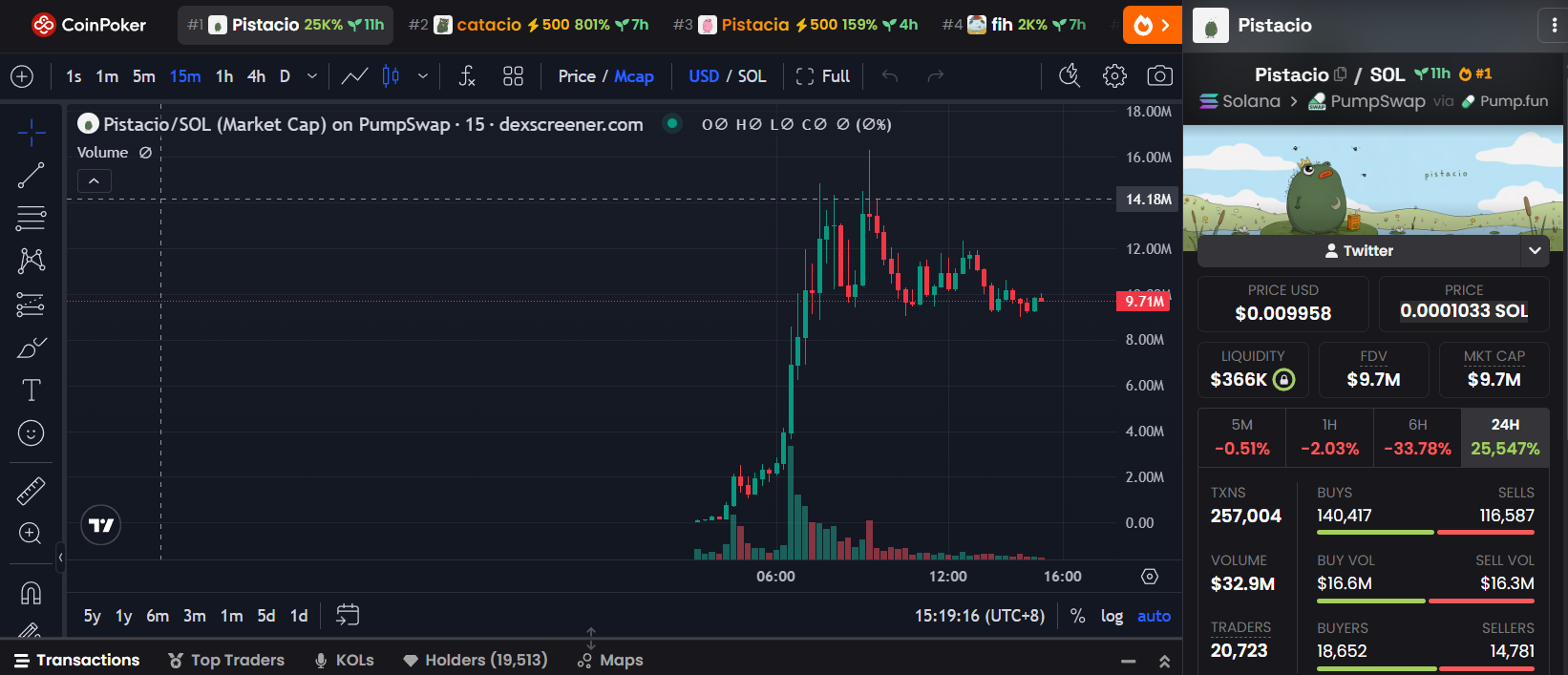
Task: Switch chart to Mcap mode
Action: (x=634, y=76)
